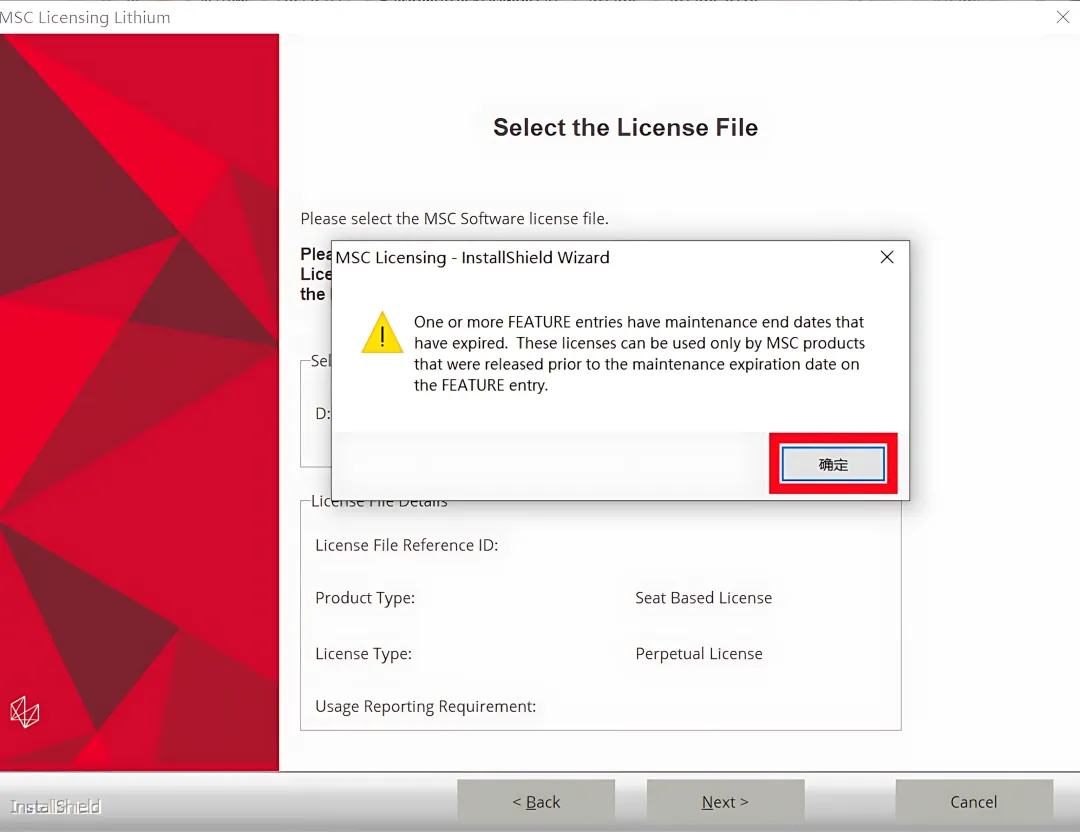Select the 'Perpetual License' value text

698,654
